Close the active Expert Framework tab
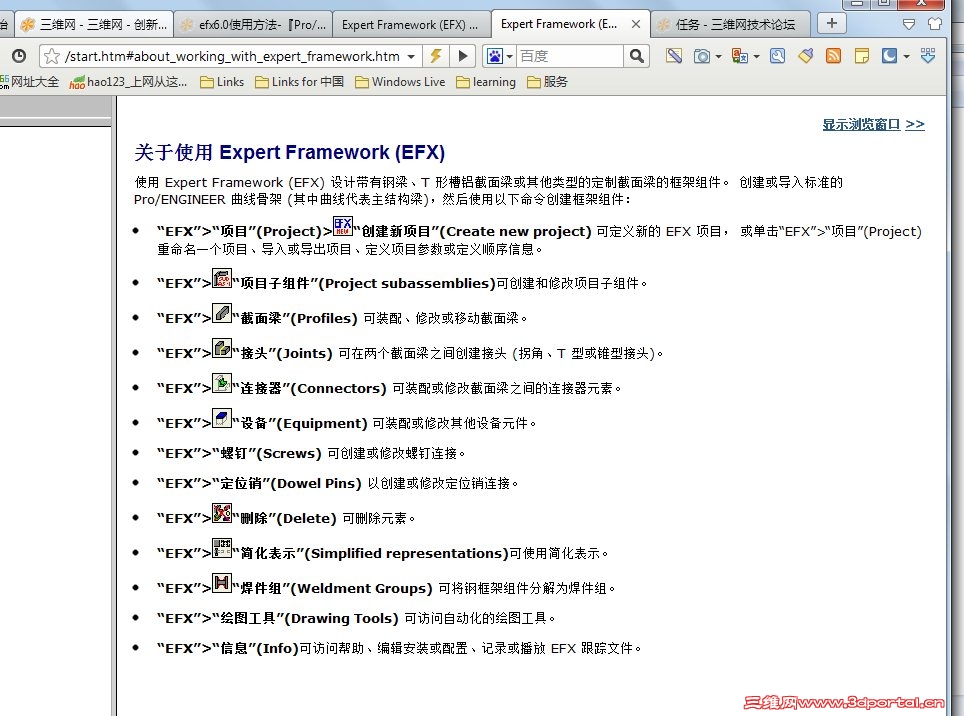 click(636, 25)
